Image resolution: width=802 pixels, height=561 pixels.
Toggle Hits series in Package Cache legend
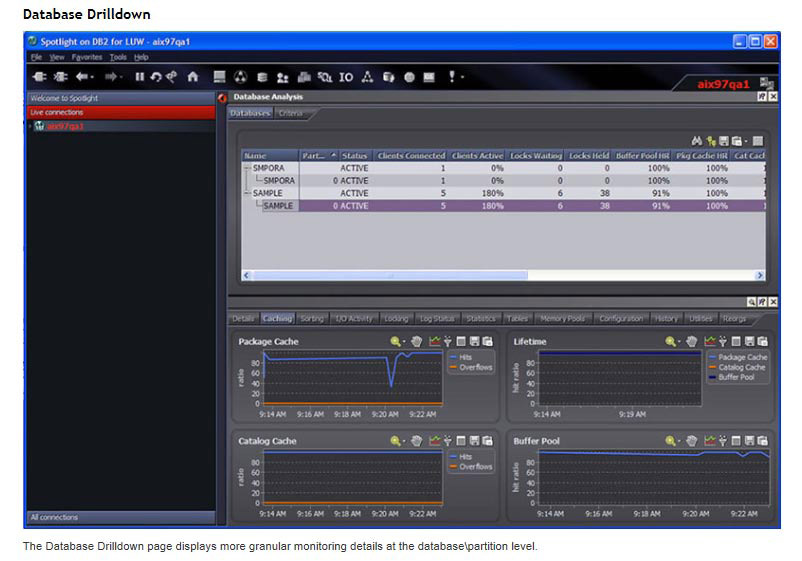pos(461,357)
